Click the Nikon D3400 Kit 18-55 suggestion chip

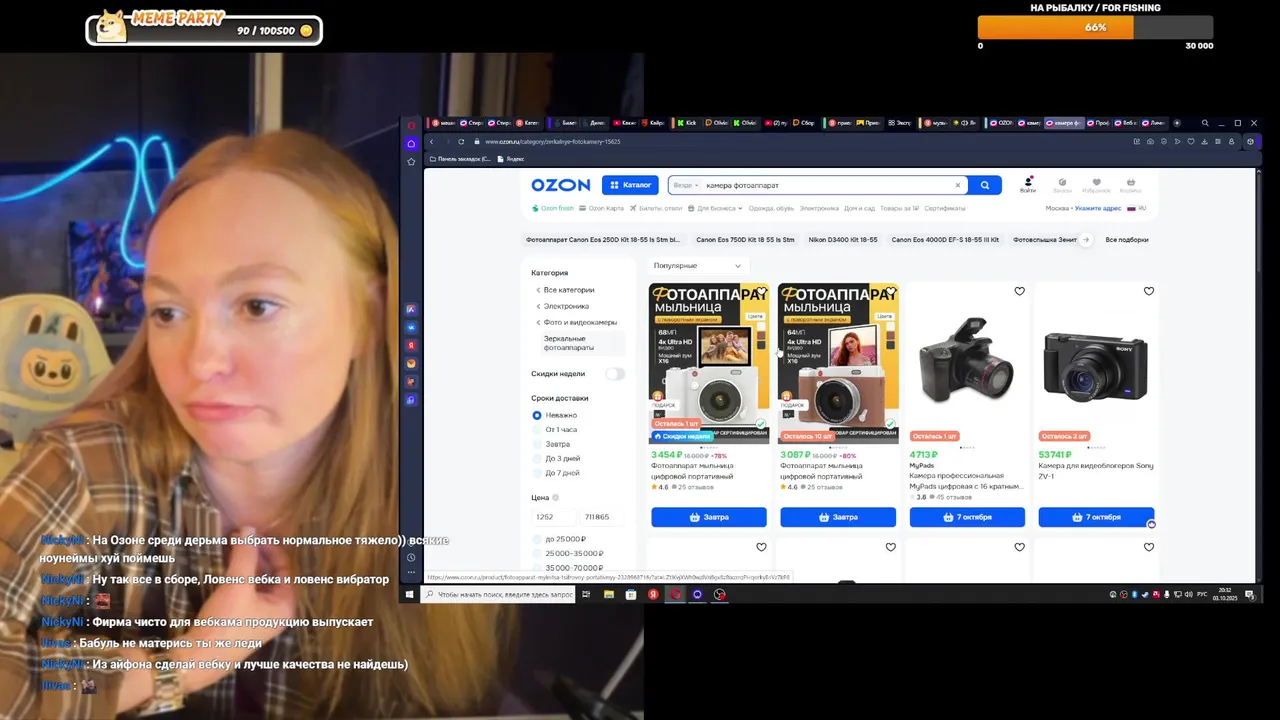[x=843, y=240]
